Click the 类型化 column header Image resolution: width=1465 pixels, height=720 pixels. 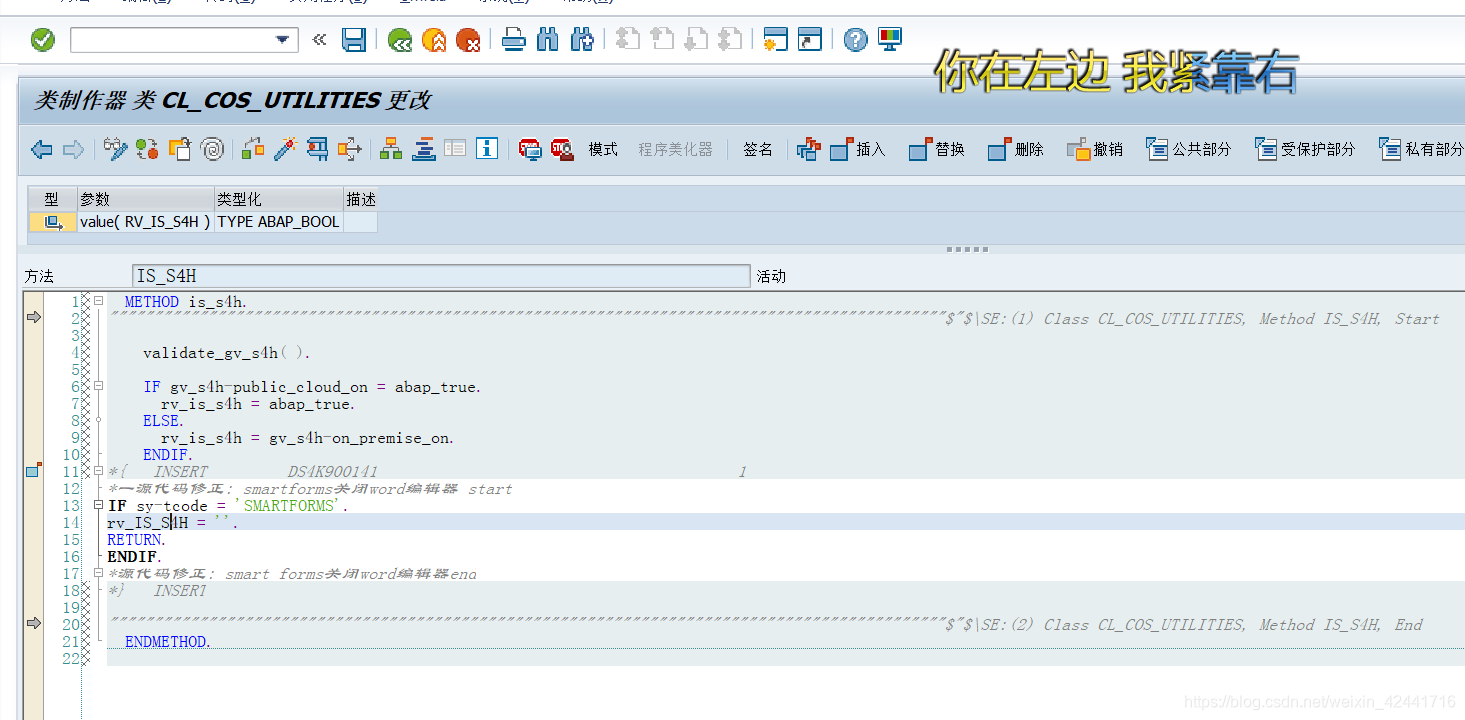(279, 199)
